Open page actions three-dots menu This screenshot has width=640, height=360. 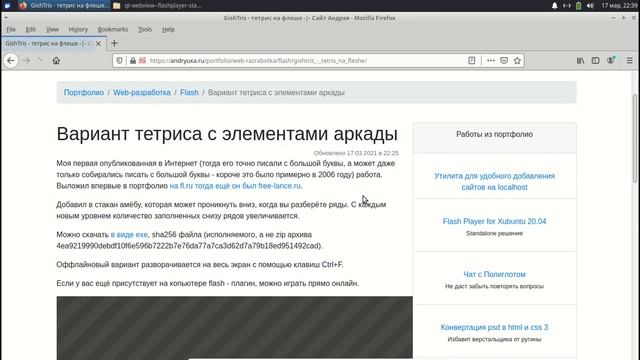click(491, 60)
